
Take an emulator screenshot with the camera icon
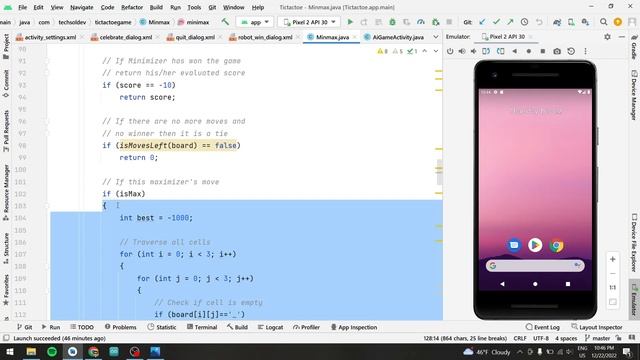click(x=557, y=51)
